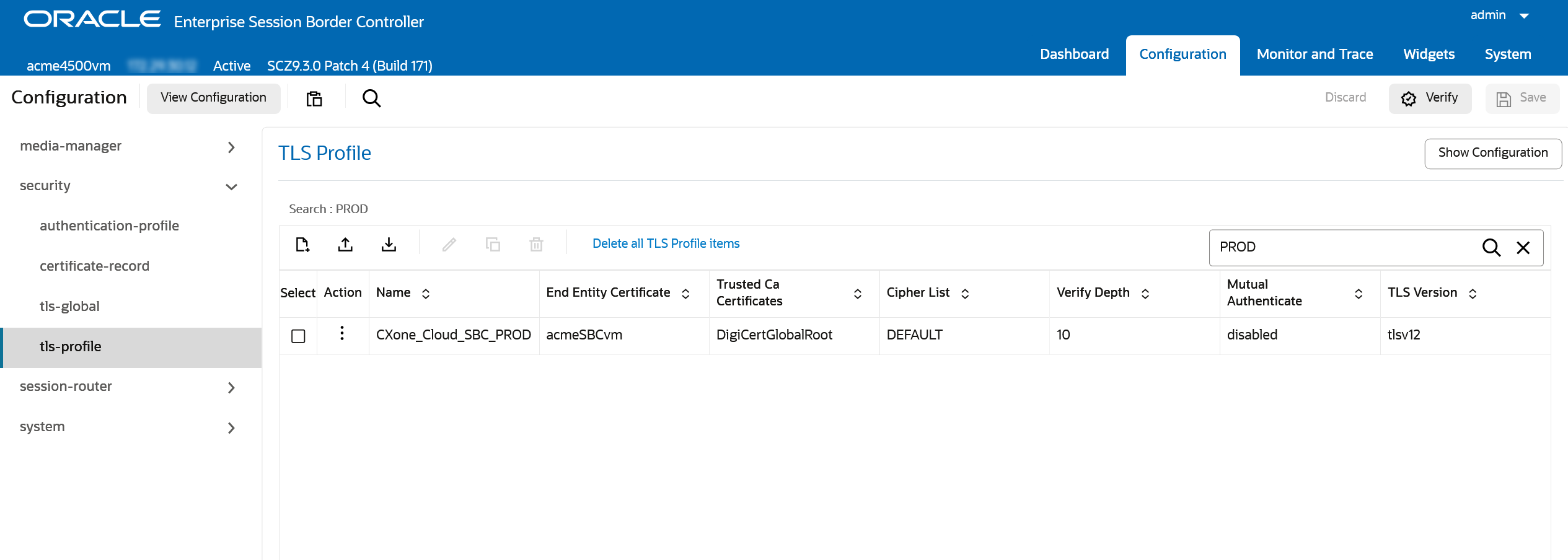Image resolution: width=1568 pixels, height=560 pixels.
Task: Click the clipboard icon beside View Configuration
Action: [314, 98]
